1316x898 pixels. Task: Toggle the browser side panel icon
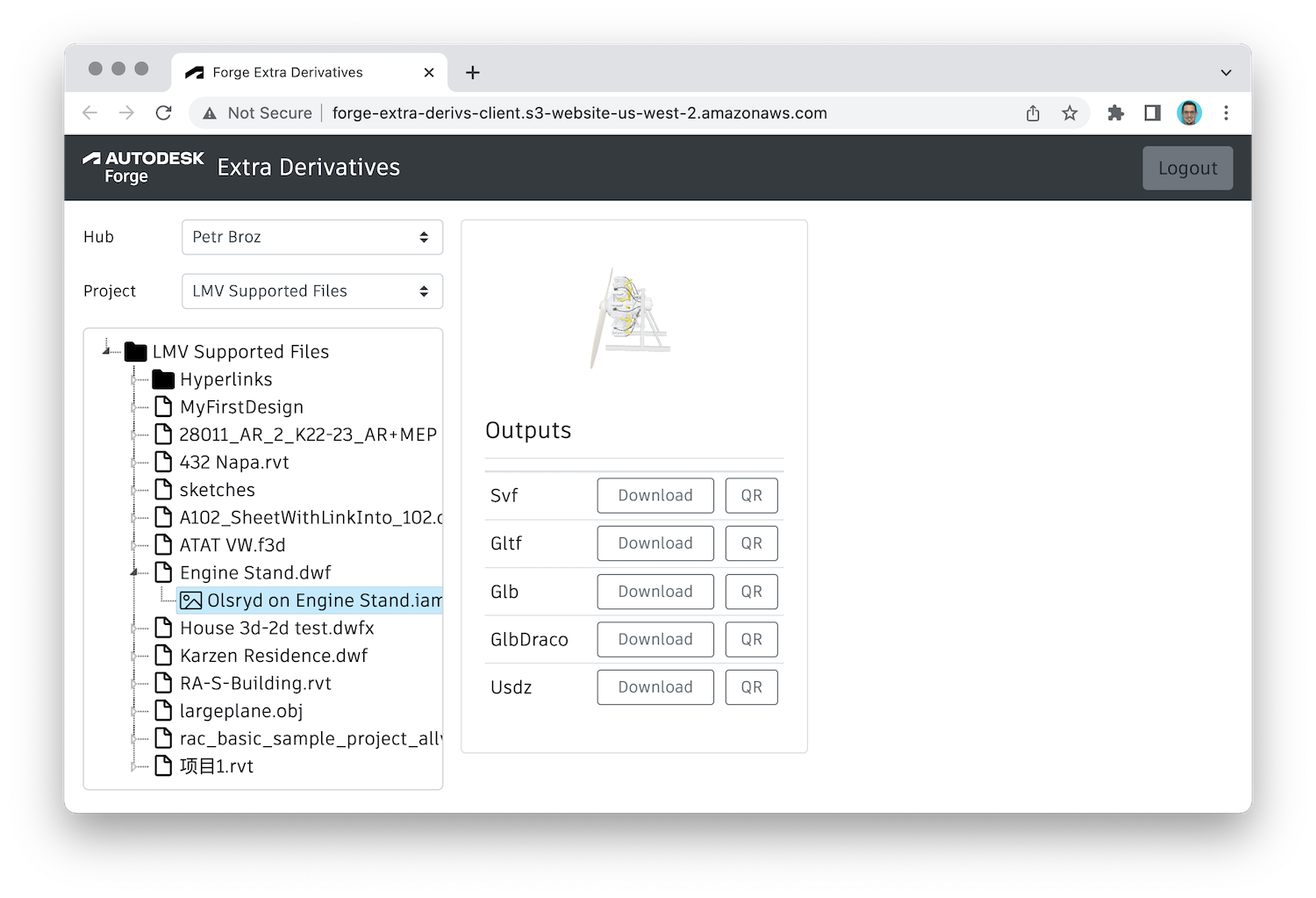(1153, 113)
